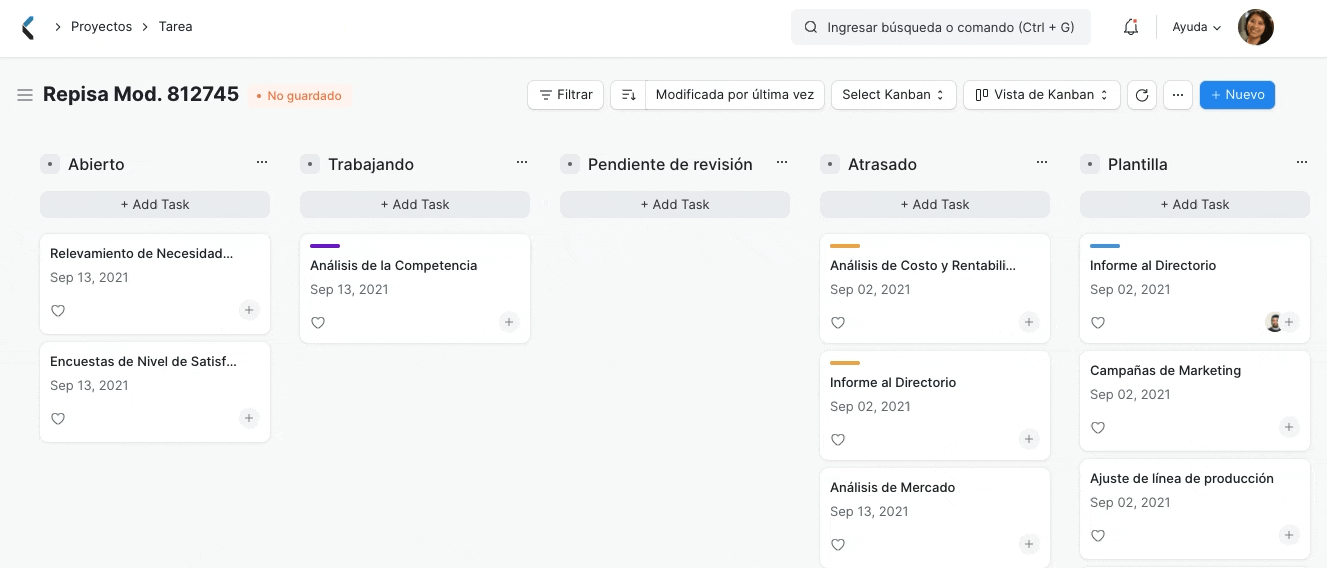This screenshot has width=1327, height=568.
Task: Click the Filtrar button
Action: [x=565, y=95]
